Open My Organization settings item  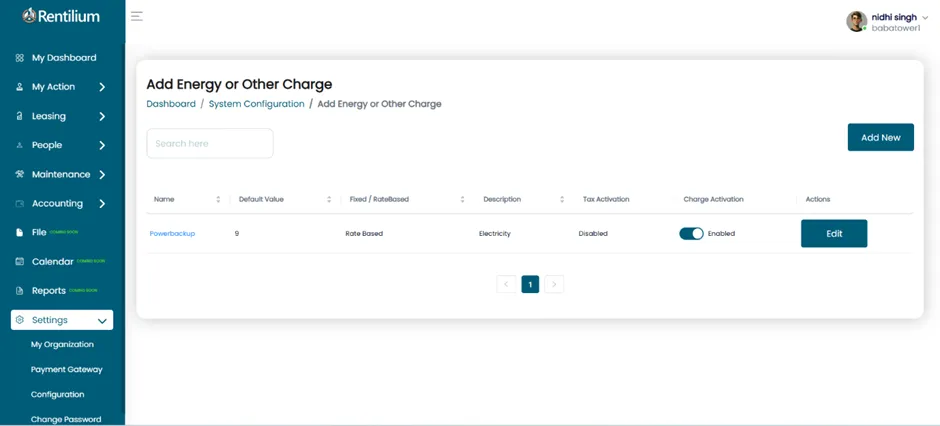[62, 345]
